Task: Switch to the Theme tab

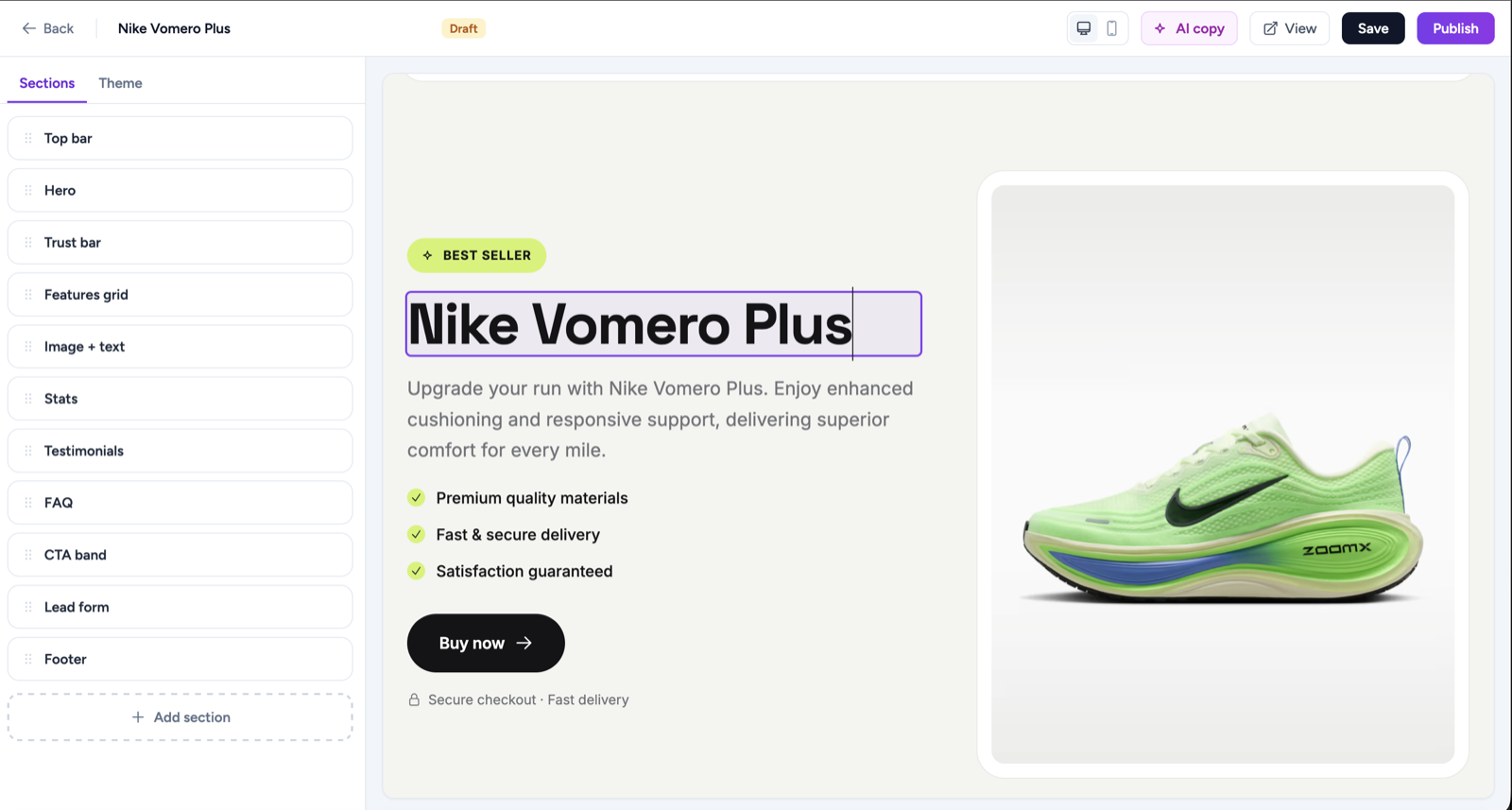Action: tap(120, 83)
